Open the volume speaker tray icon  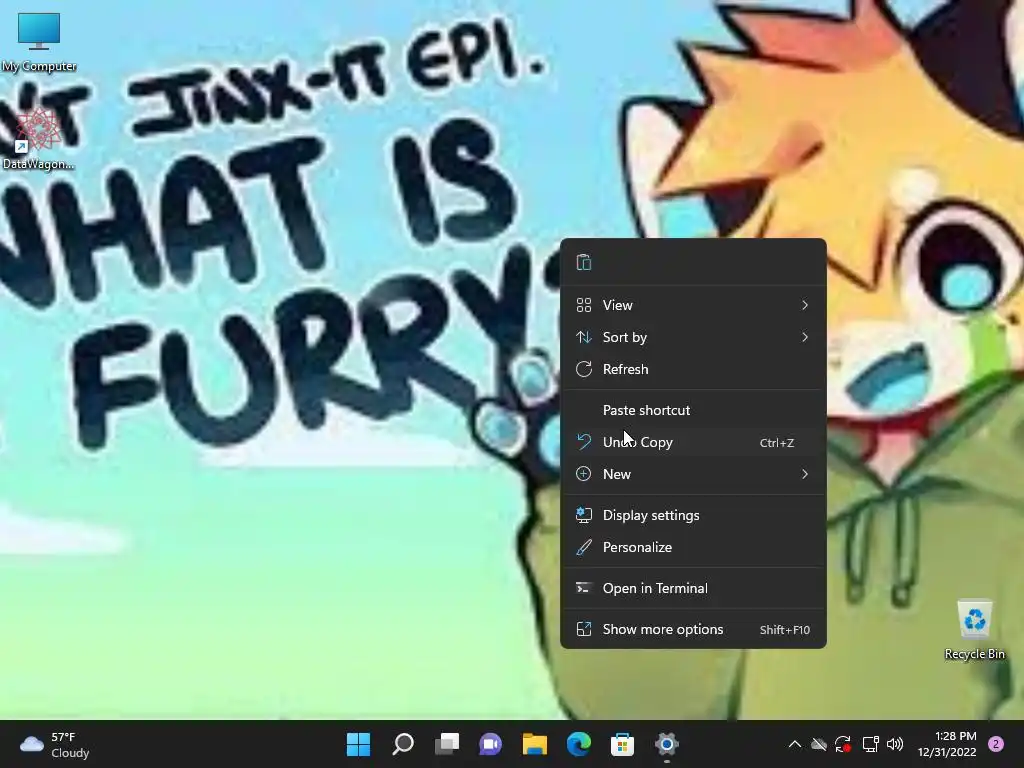[895, 744]
